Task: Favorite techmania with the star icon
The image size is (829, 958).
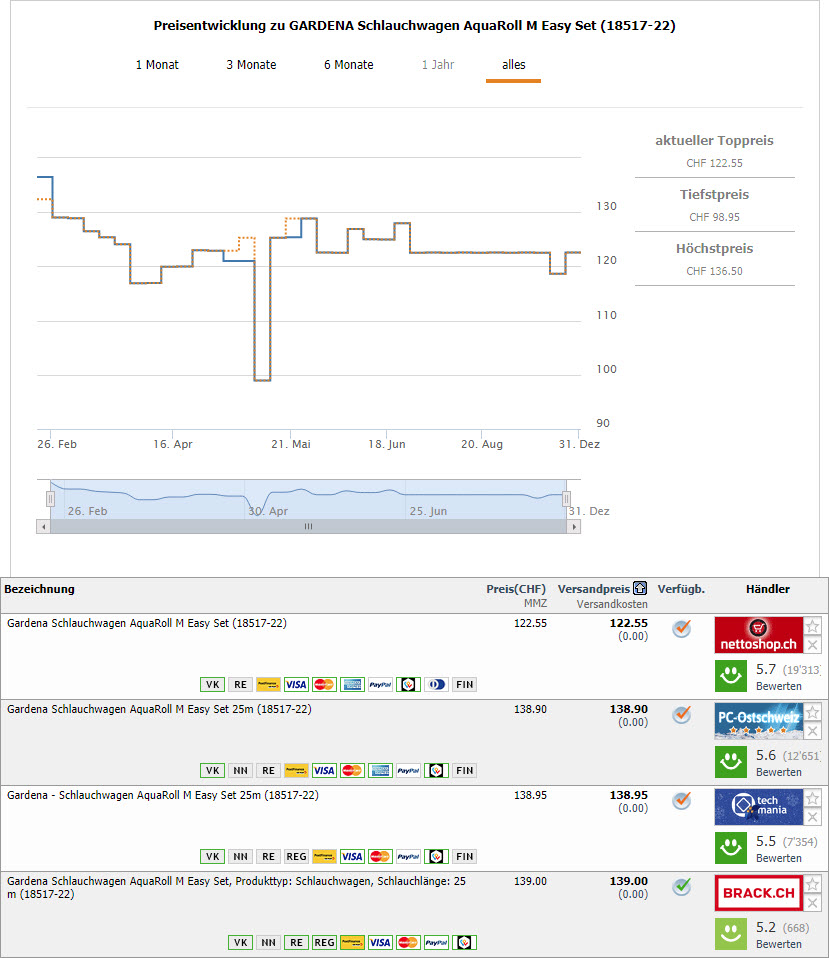Action: click(813, 798)
